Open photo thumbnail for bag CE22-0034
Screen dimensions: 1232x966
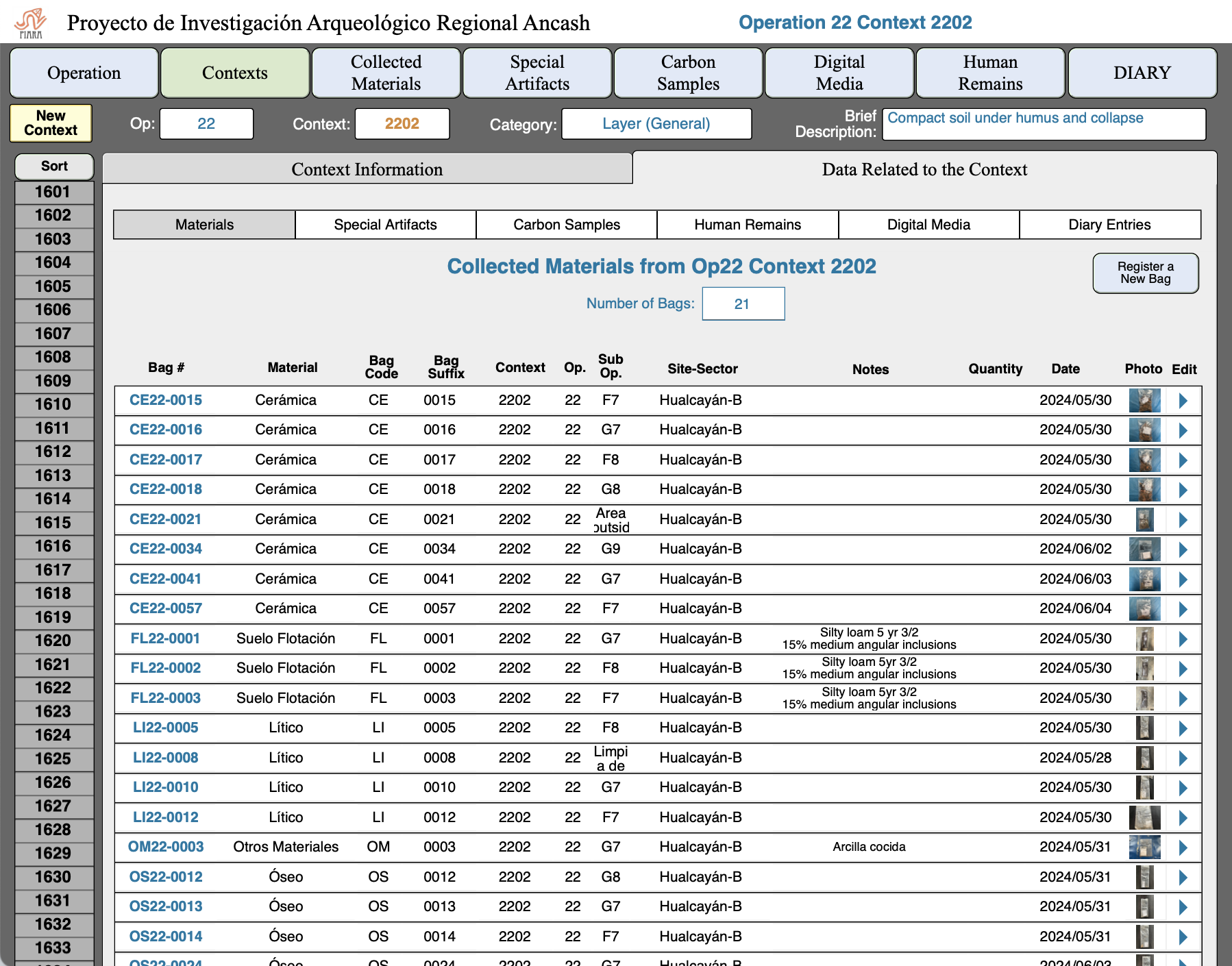tap(1144, 549)
